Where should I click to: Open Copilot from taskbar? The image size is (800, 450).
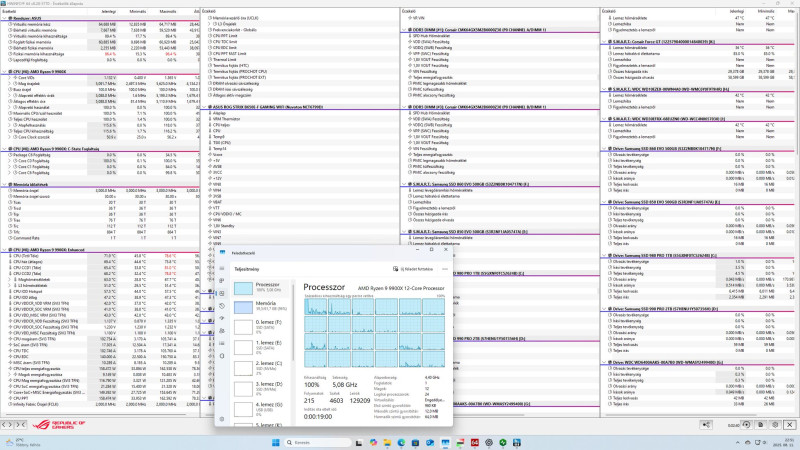(373, 442)
